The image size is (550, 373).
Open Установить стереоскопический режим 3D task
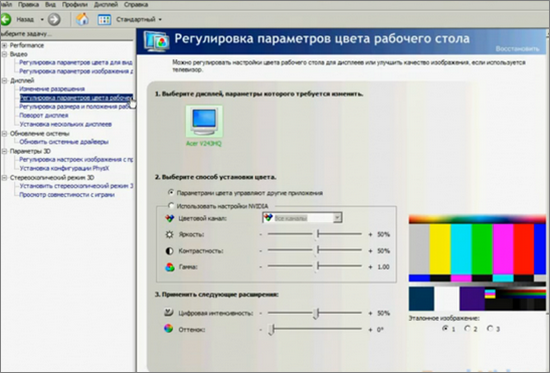coord(76,186)
